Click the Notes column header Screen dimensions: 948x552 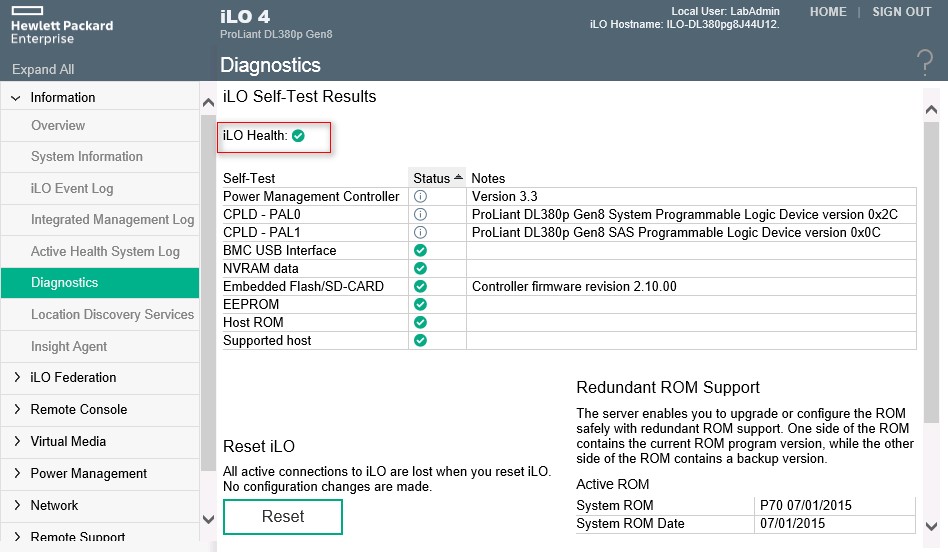click(488, 178)
